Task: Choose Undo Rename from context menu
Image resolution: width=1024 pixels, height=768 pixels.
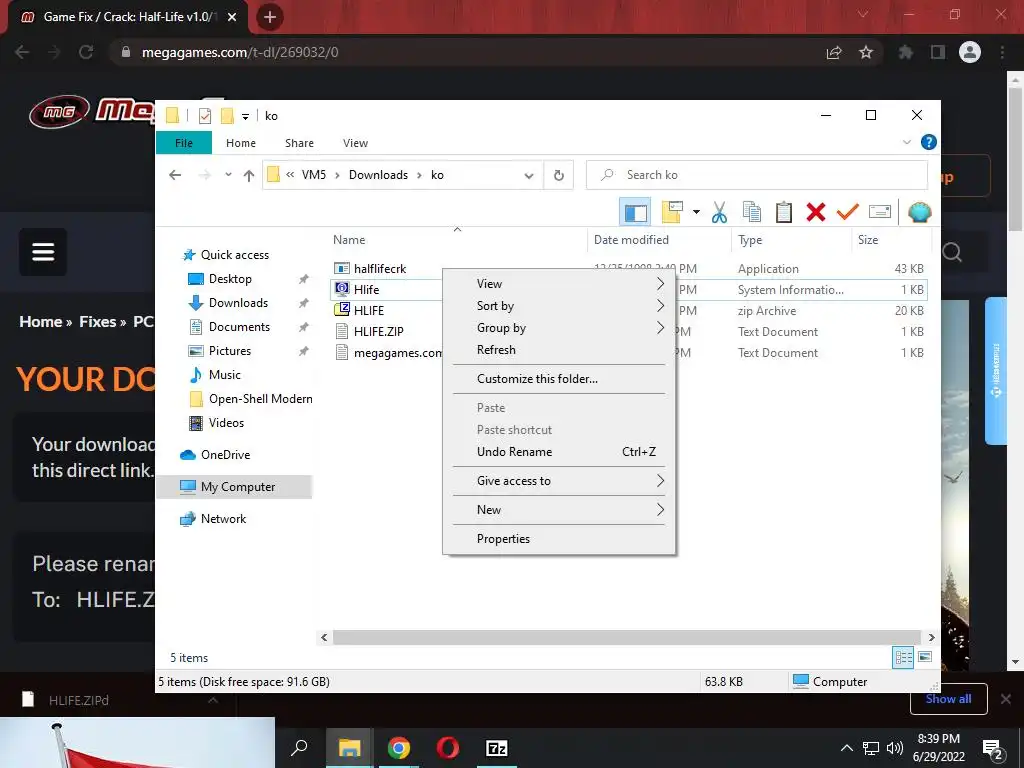Action: [x=559, y=452]
